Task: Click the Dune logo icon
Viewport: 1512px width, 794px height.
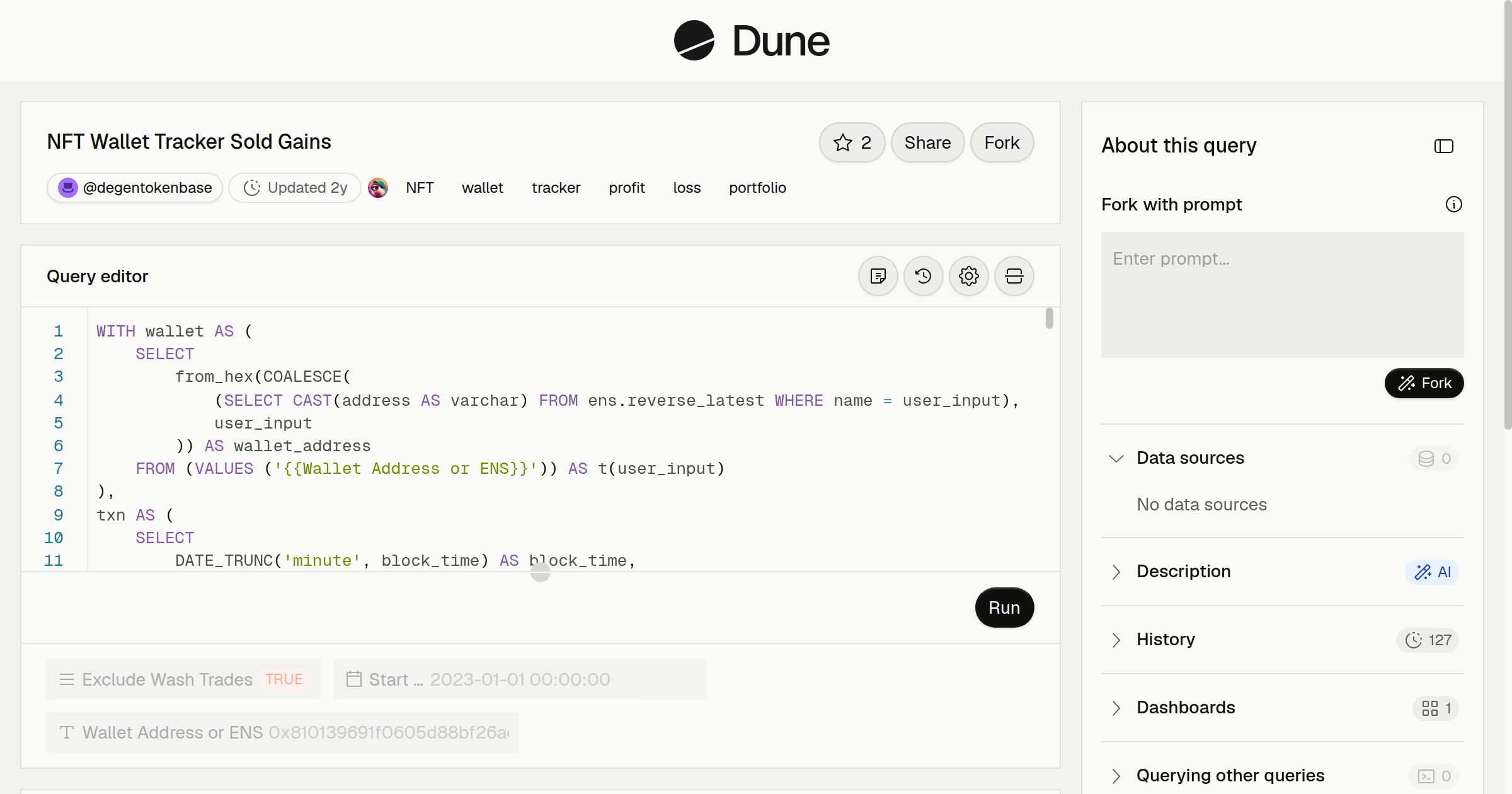Action: pos(694,40)
